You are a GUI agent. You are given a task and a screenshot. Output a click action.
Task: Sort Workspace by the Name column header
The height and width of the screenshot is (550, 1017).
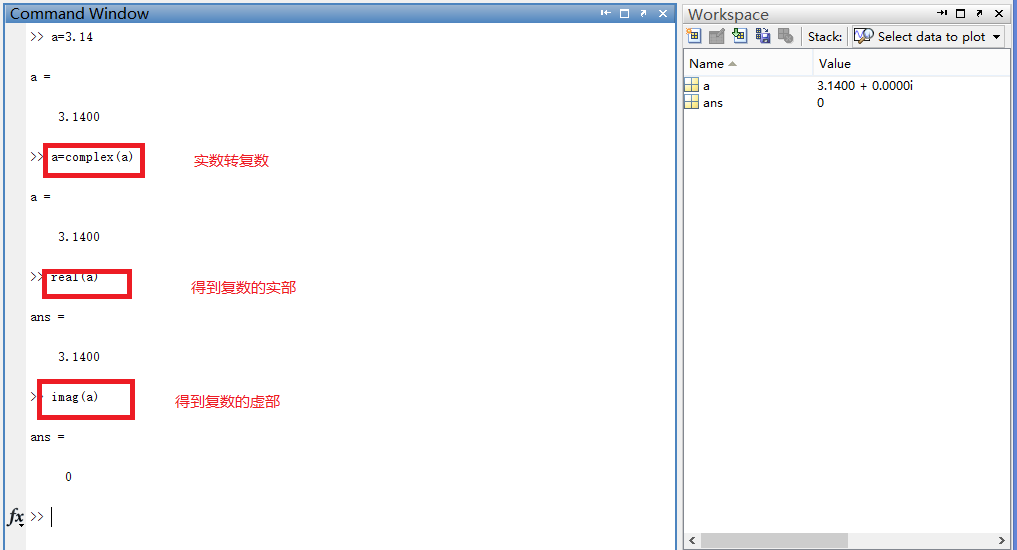tap(748, 64)
